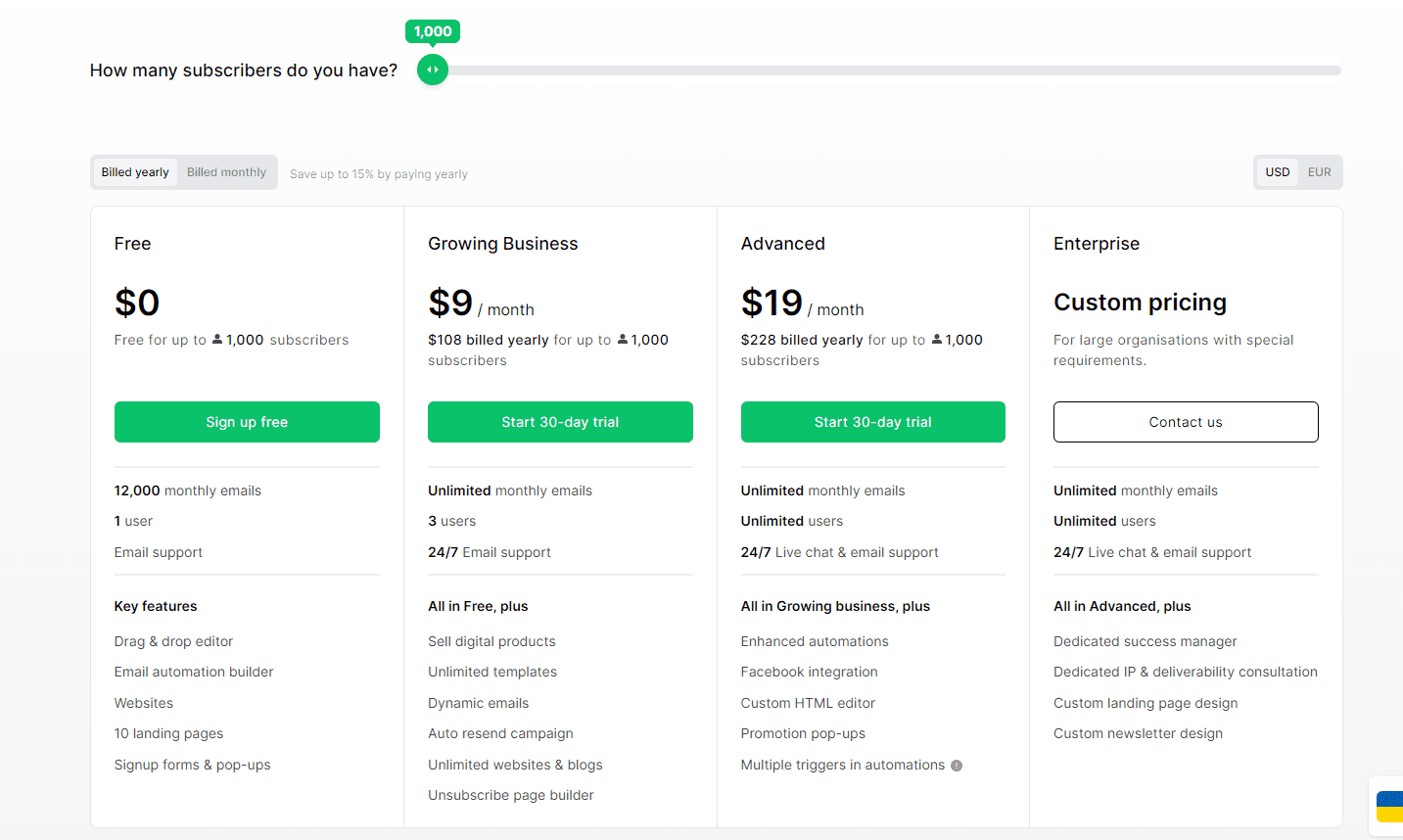Click the Ukraine flag widget in bottom corner
The image size is (1403, 840).
coord(1389,807)
